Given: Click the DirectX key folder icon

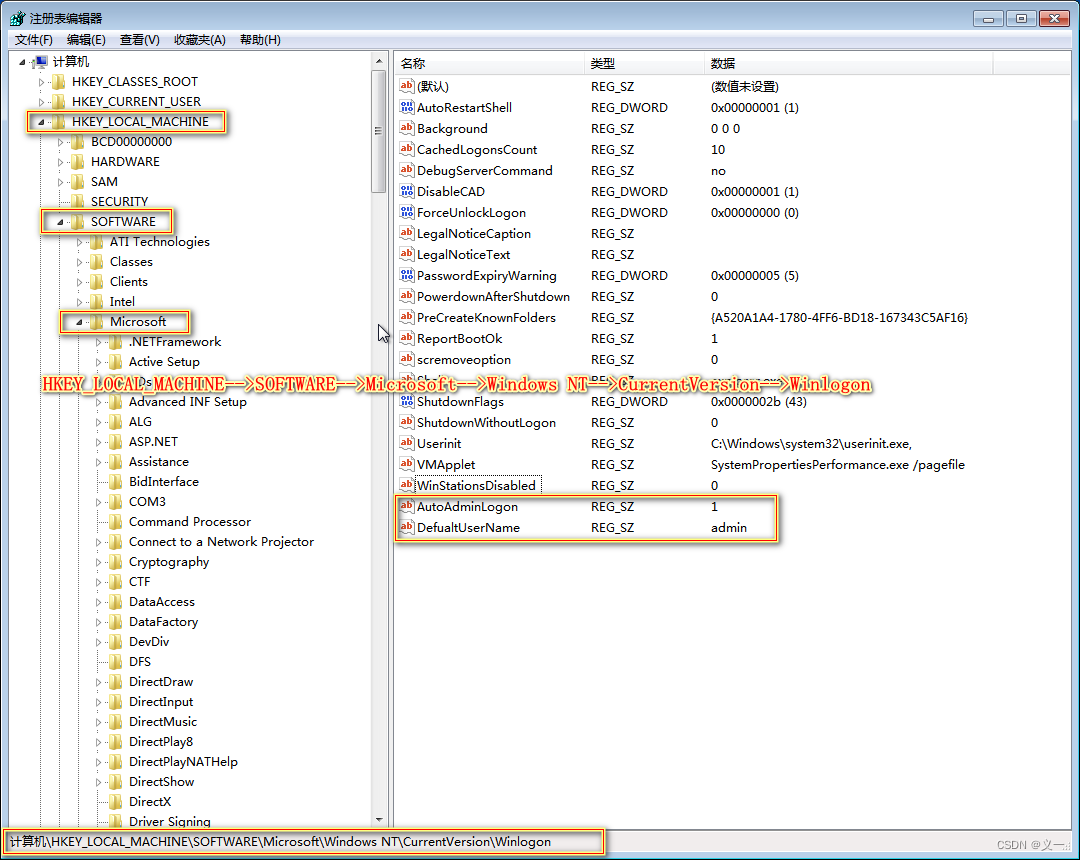Looking at the screenshot, I should coord(116,801).
